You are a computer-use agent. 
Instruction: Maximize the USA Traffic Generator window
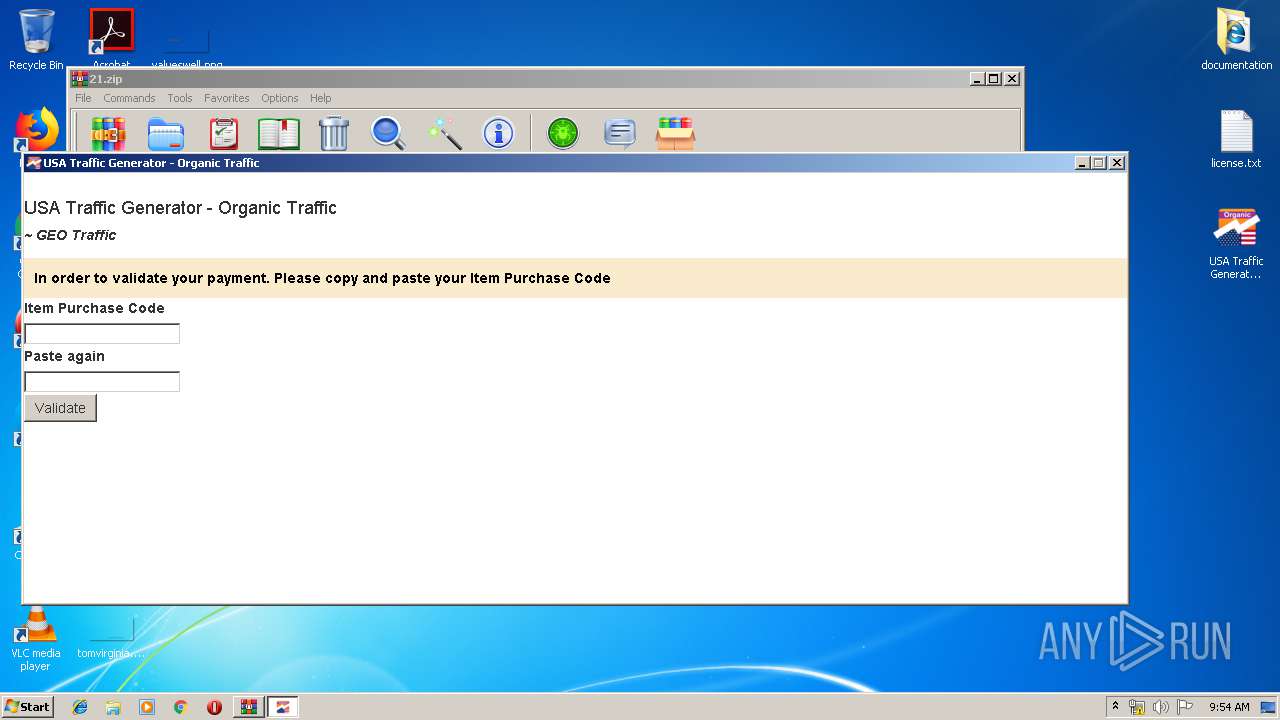tap(1100, 163)
